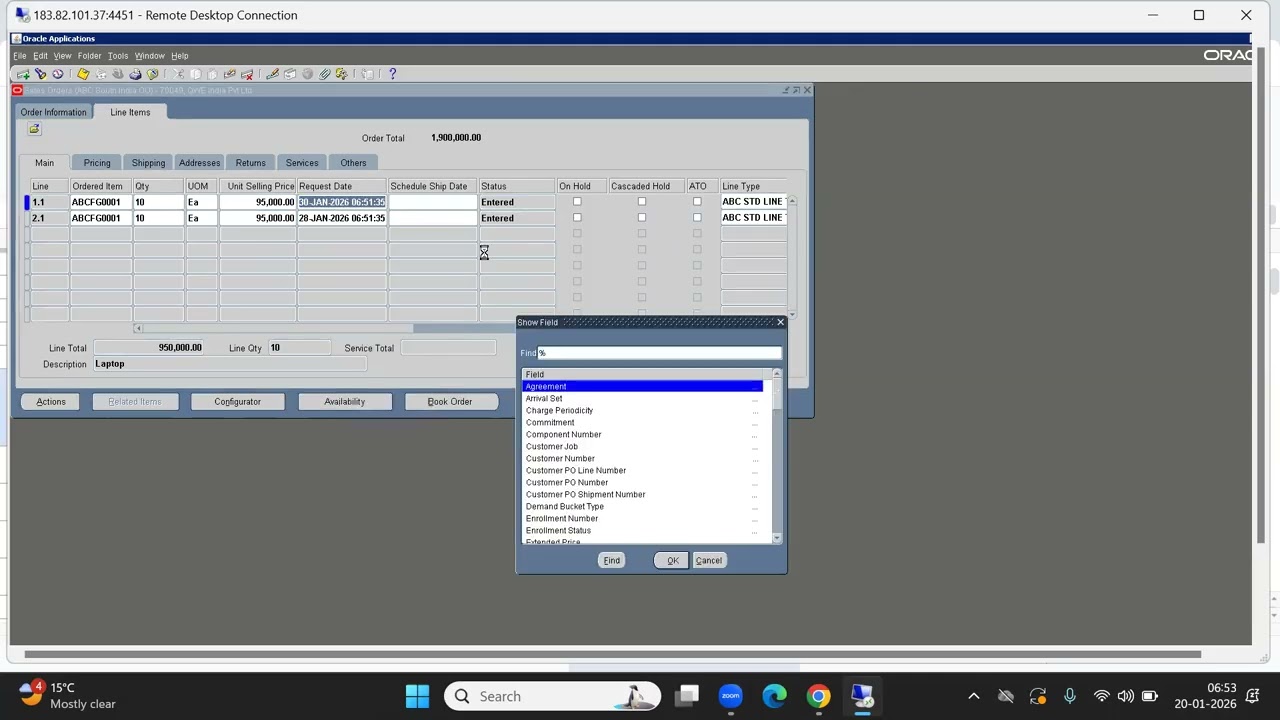The height and width of the screenshot is (720, 1280).
Task: Click the Find button in Show Field dialog
Action: [x=611, y=560]
